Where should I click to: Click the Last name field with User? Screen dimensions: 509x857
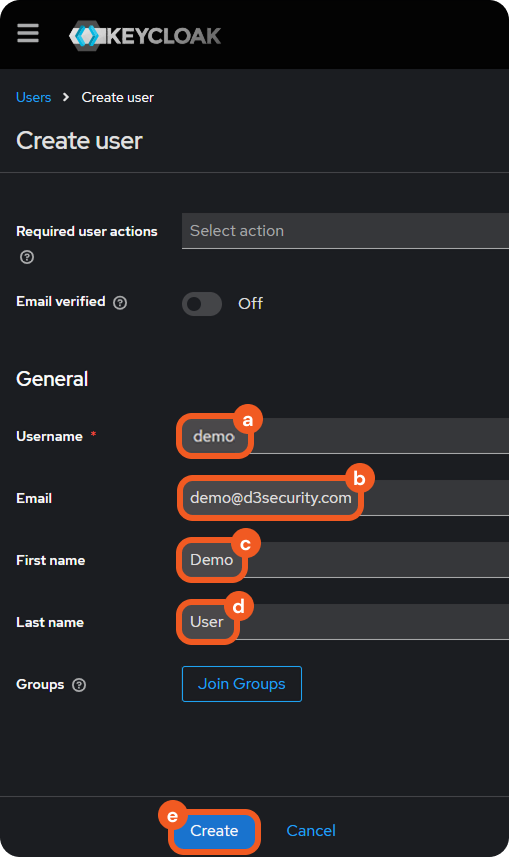(x=346, y=621)
